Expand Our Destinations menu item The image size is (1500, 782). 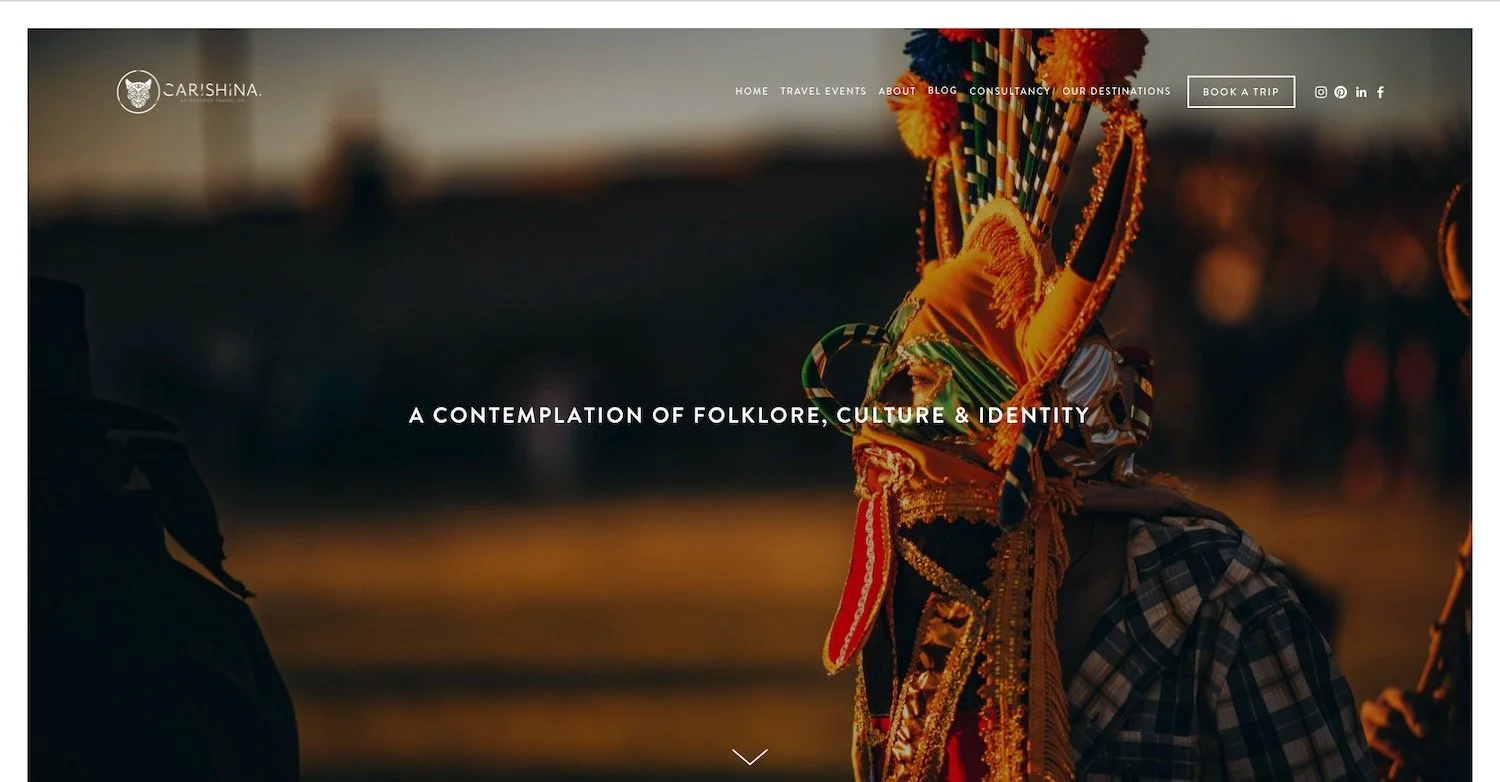(x=1116, y=91)
